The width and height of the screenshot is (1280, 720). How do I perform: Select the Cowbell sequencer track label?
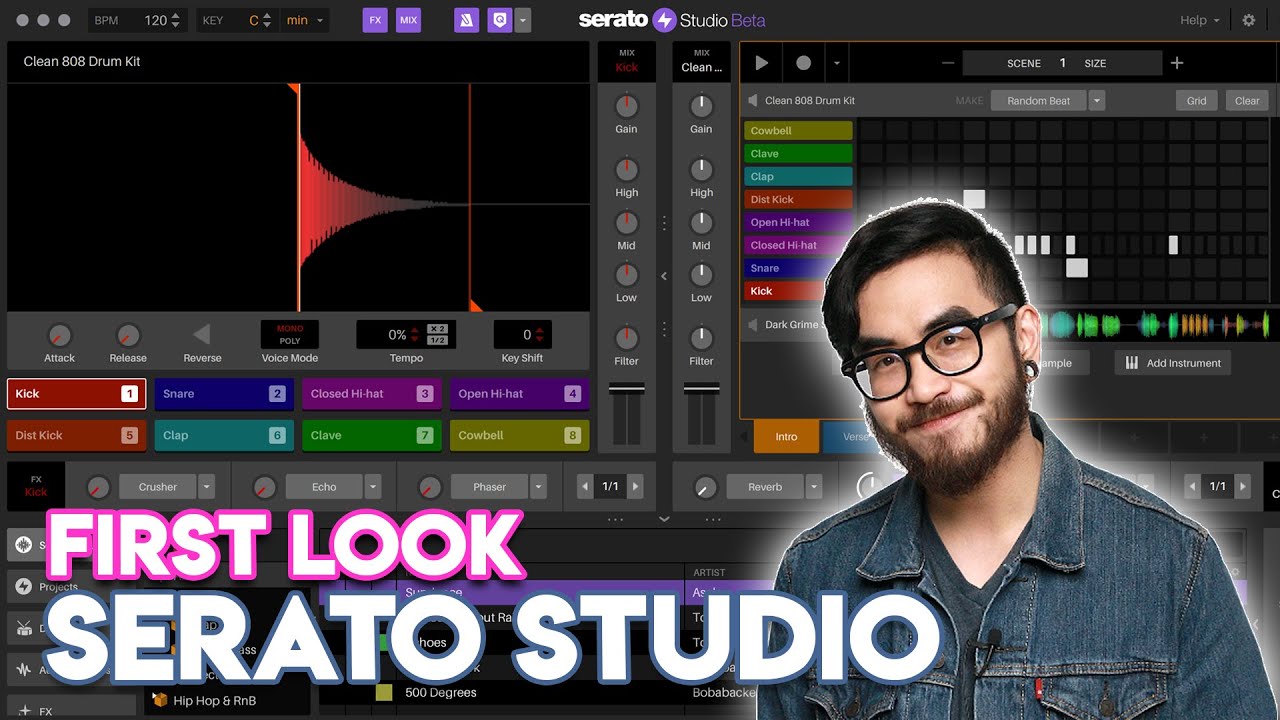[x=798, y=130]
